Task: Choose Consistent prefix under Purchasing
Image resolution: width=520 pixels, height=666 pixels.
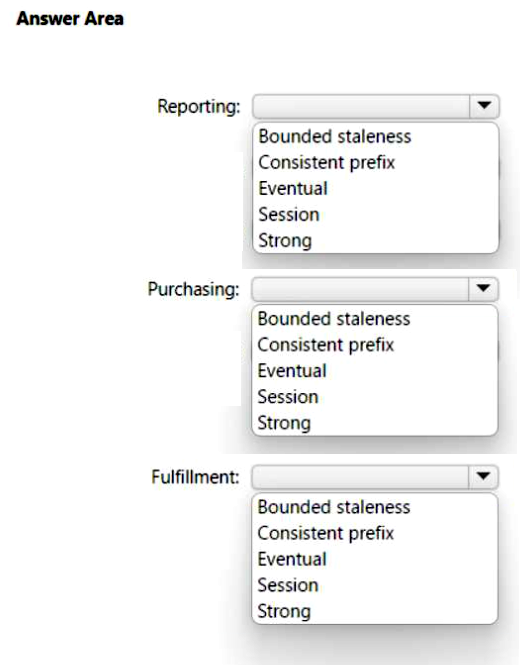Action: coord(326,345)
